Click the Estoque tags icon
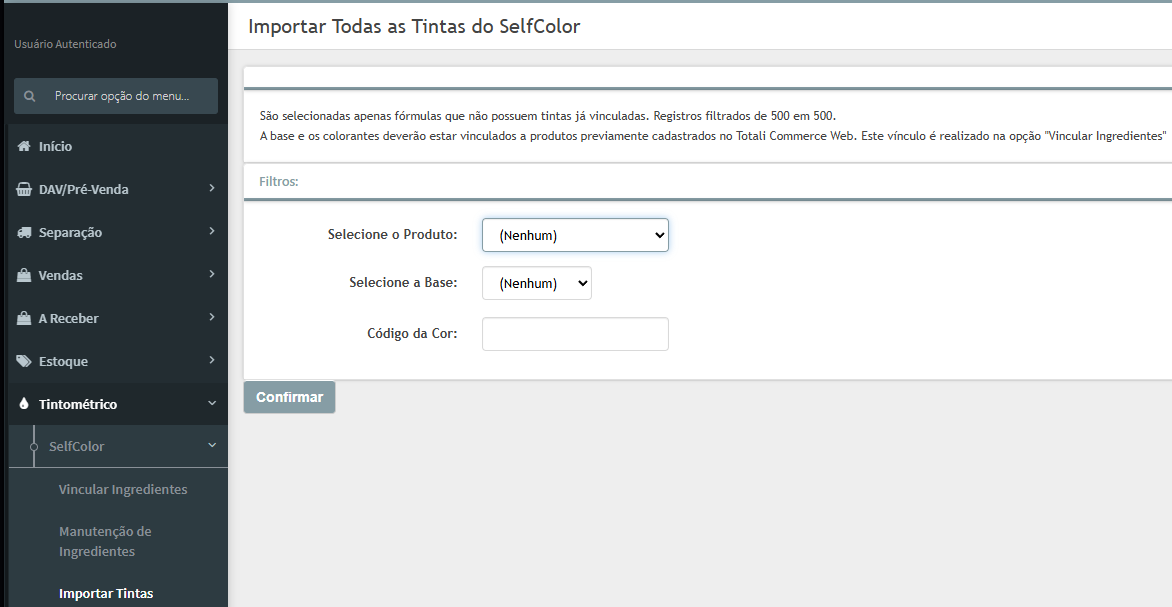The image size is (1172, 607). point(24,361)
